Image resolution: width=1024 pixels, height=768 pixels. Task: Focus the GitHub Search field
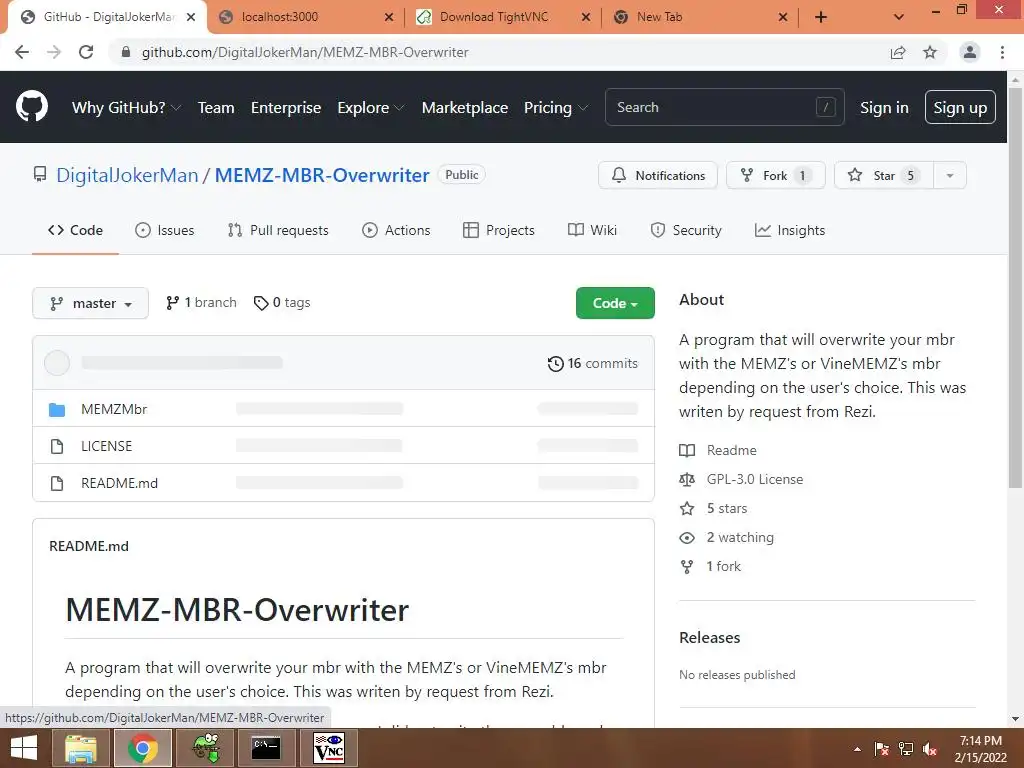(725, 107)
